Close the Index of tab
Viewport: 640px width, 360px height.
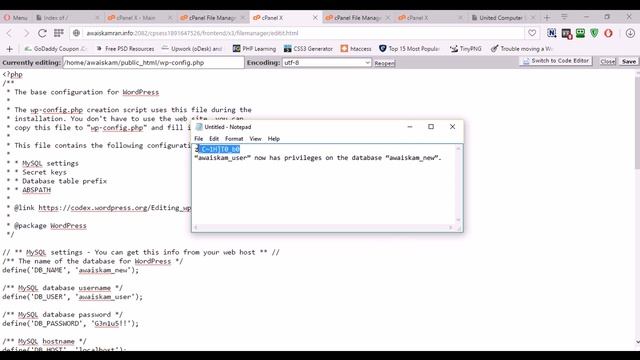pyautogui.click(x=97, y=18)
